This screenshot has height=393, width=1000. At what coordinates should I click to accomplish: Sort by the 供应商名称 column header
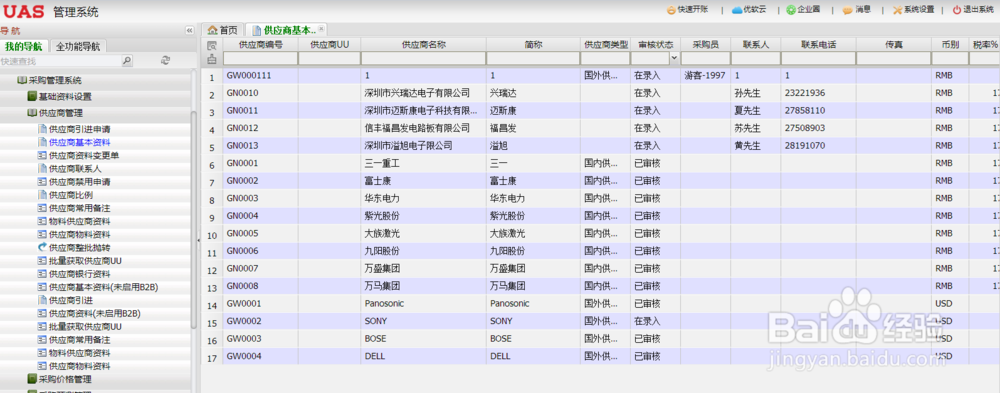(x=423, y=45)
